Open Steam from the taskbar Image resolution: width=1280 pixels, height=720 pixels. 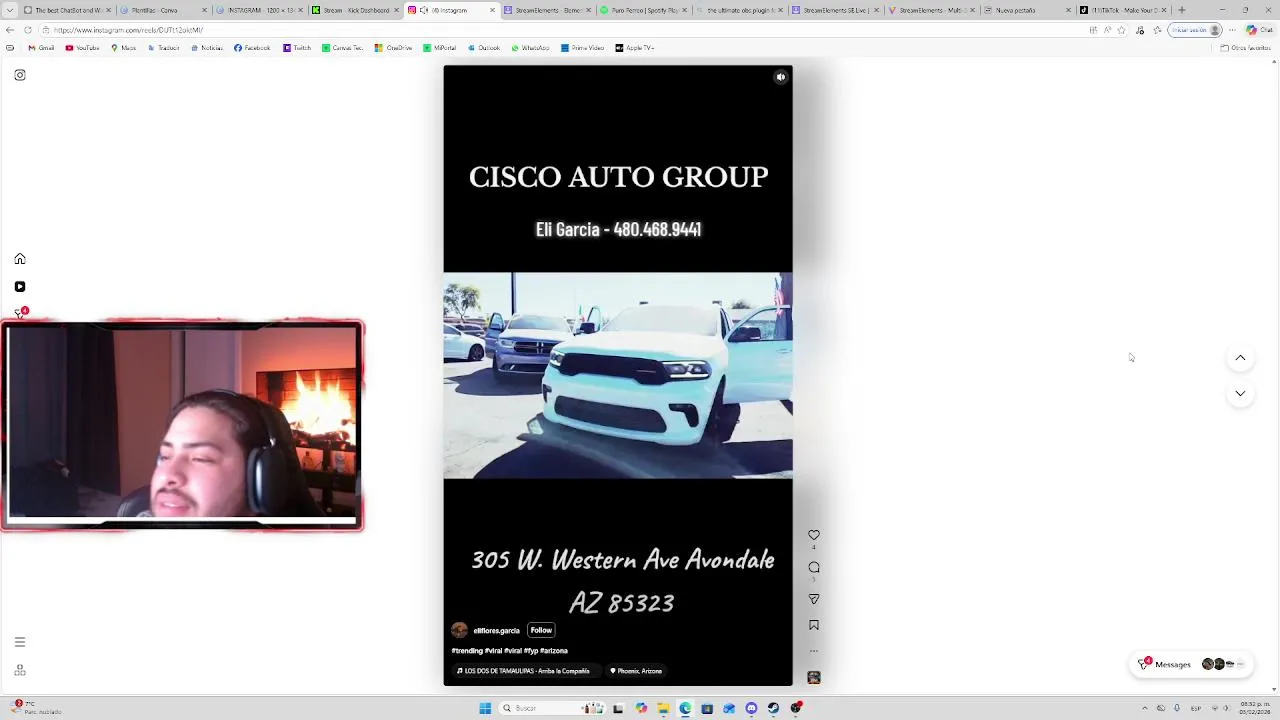773,708
